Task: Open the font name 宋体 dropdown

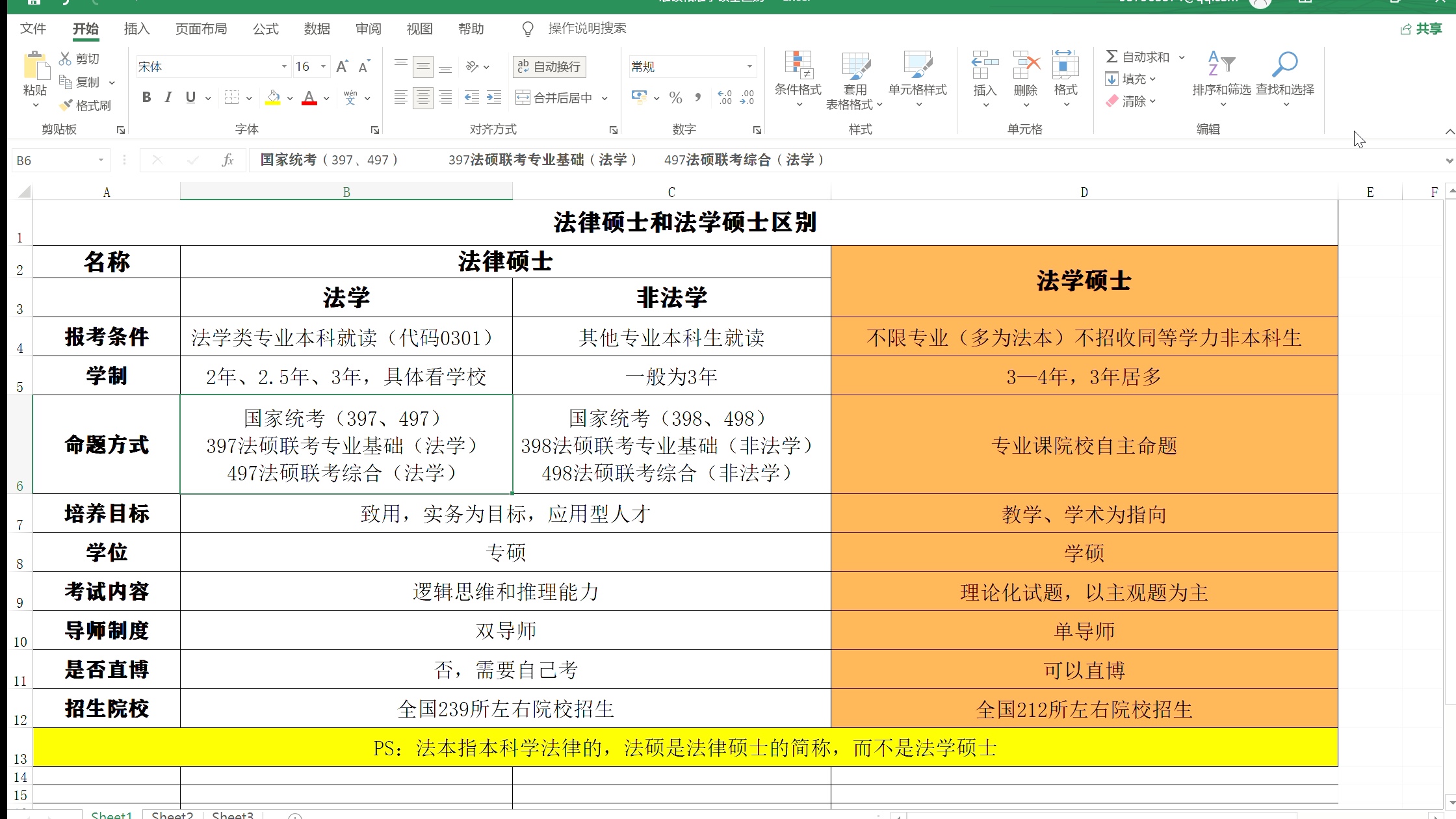Action: pyautogui.click(x=284, y=66)
